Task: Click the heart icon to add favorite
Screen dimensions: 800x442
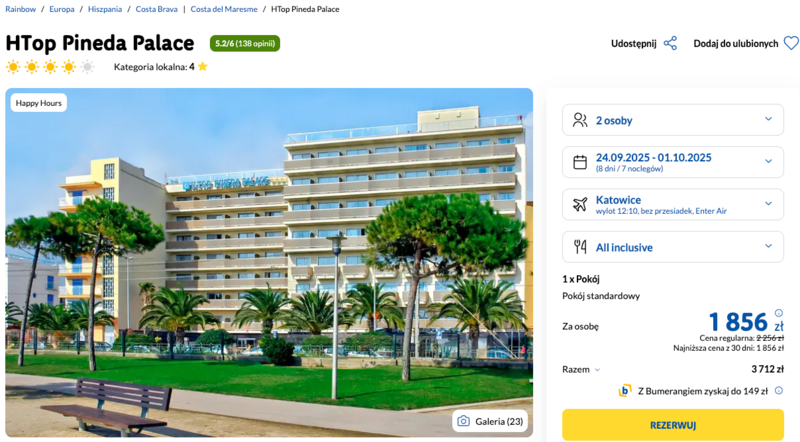Action: click(x=791, y=43)
